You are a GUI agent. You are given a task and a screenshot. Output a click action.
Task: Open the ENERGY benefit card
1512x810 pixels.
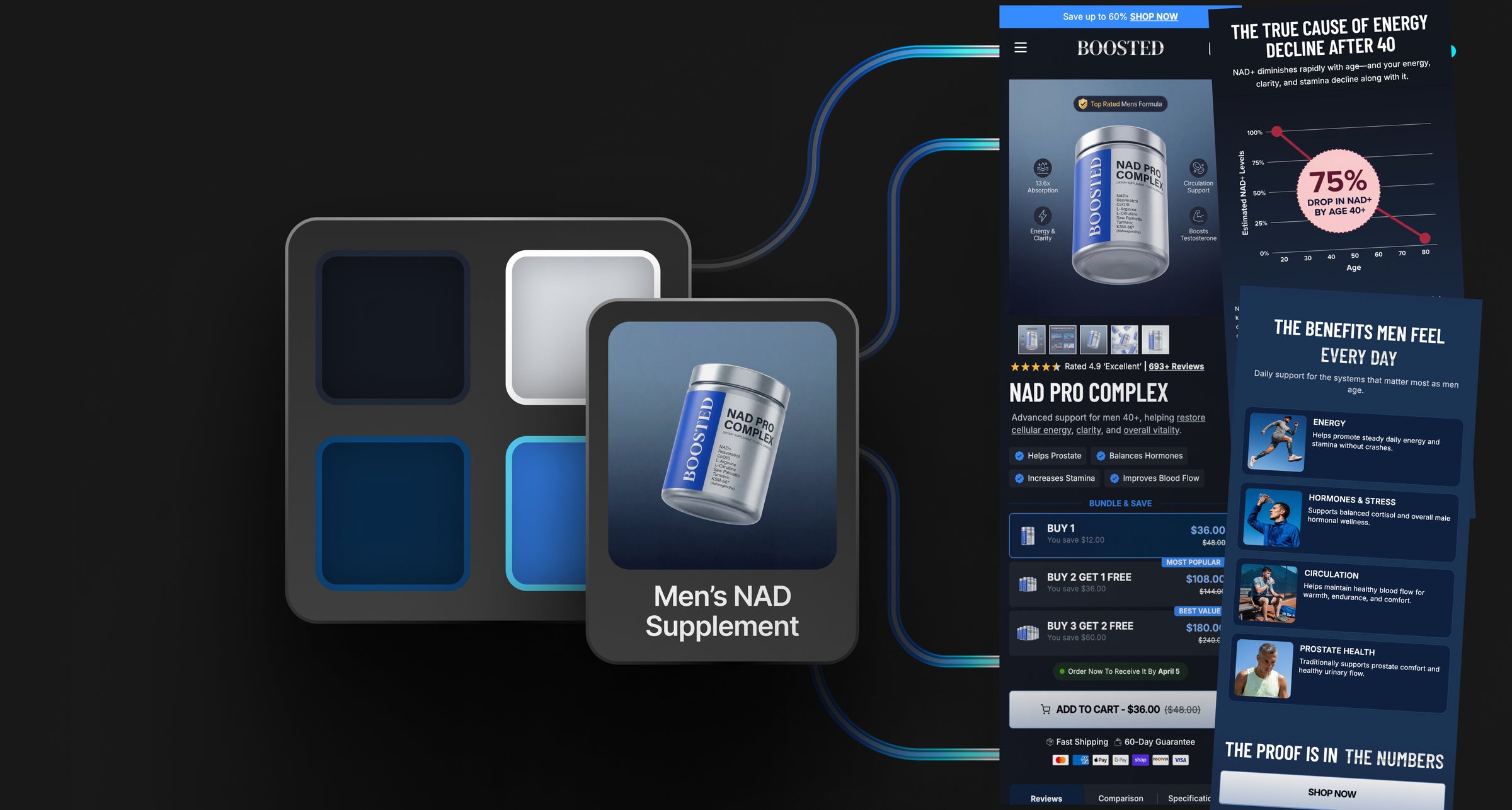click(1353, 447)
